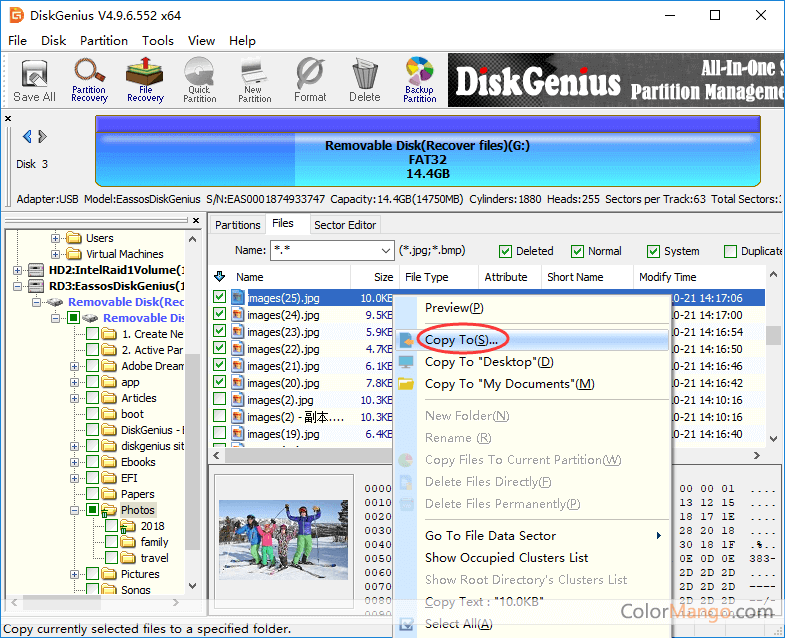Click the New Partition icon

(254, 79)
